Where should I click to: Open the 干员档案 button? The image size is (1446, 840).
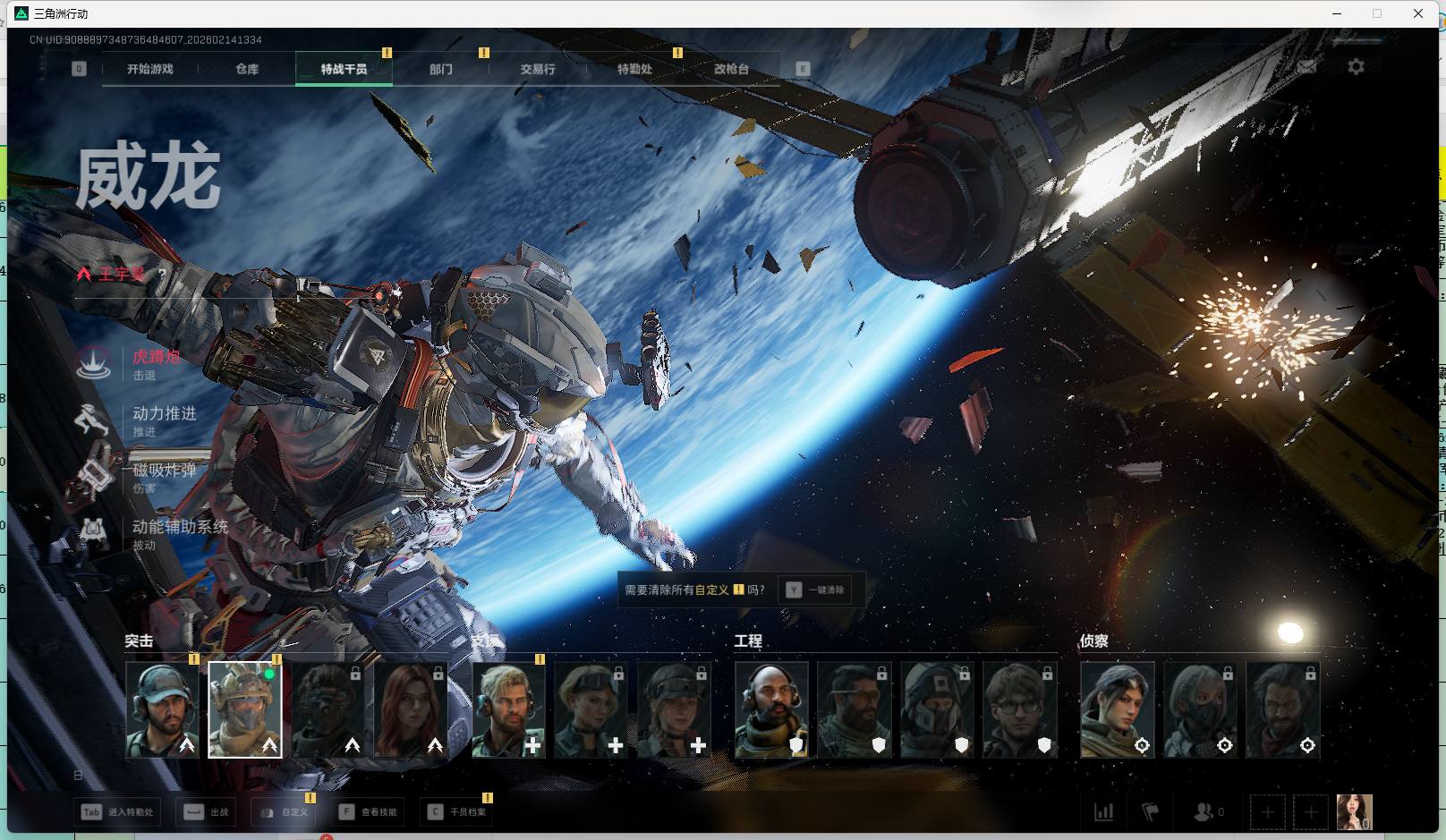[x=456, y=811]
